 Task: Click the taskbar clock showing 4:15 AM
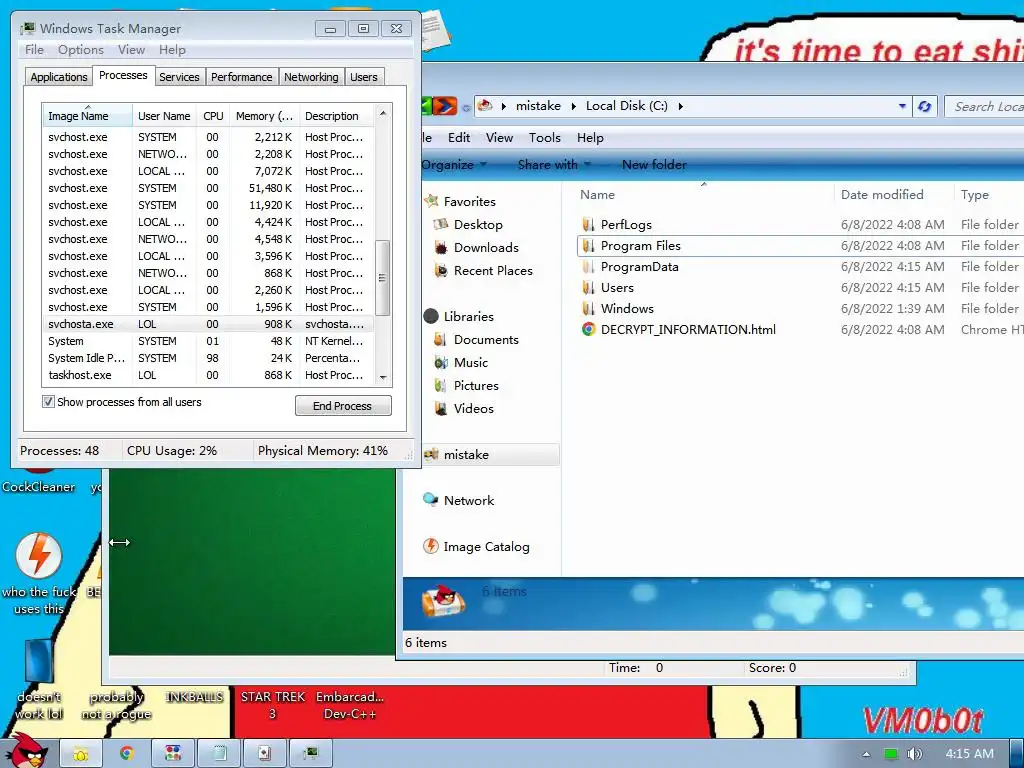click(969, 754)
